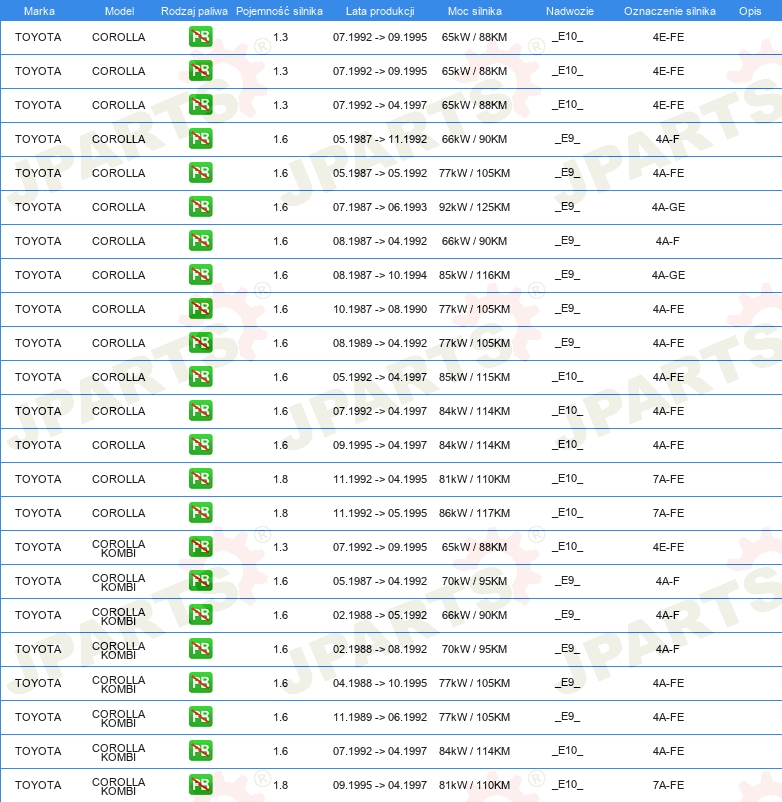This screenshot has height=802, width=782.
Task: Click date range 08.1987 -> 10.1994
Action: tap(379, 275)
